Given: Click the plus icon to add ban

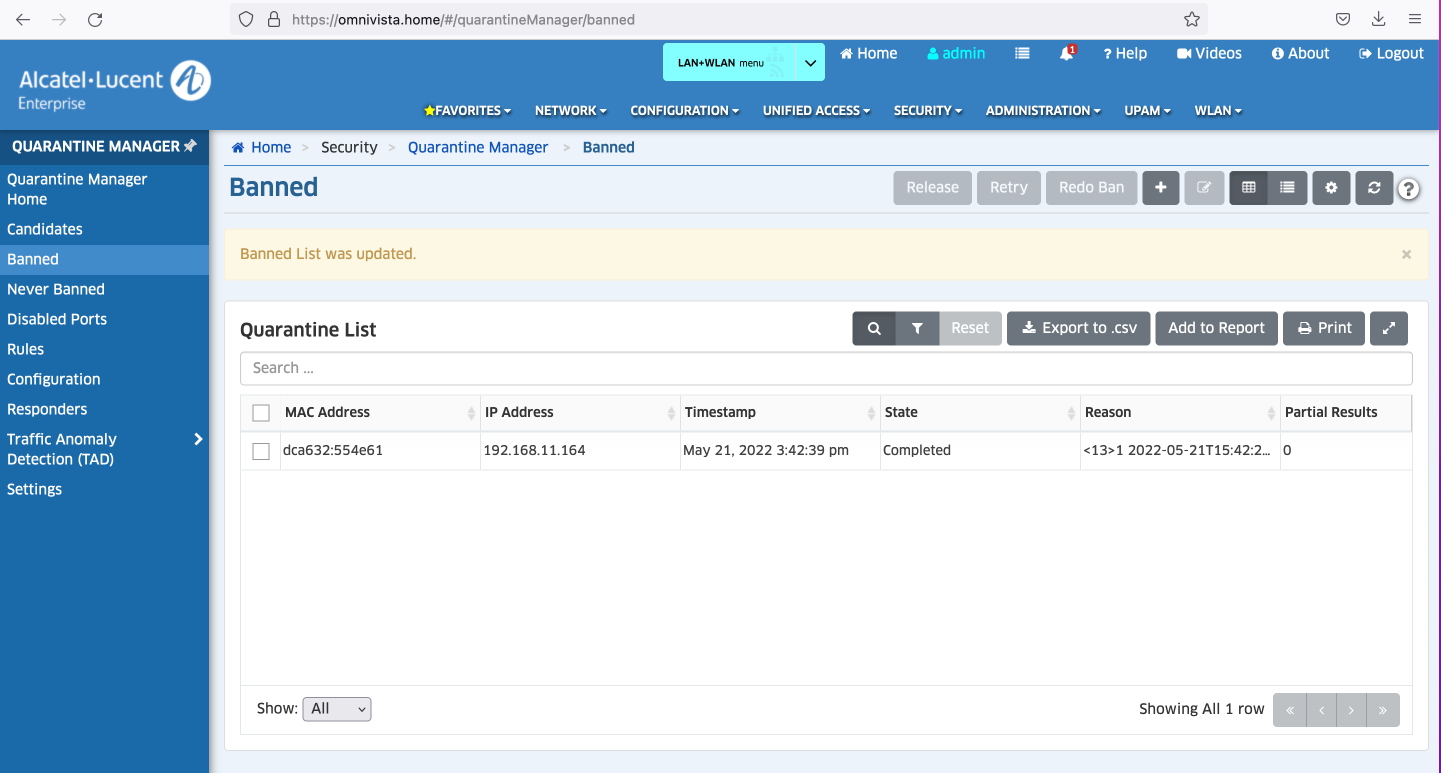Looking at the screenshot, I should pos(1160,188).
